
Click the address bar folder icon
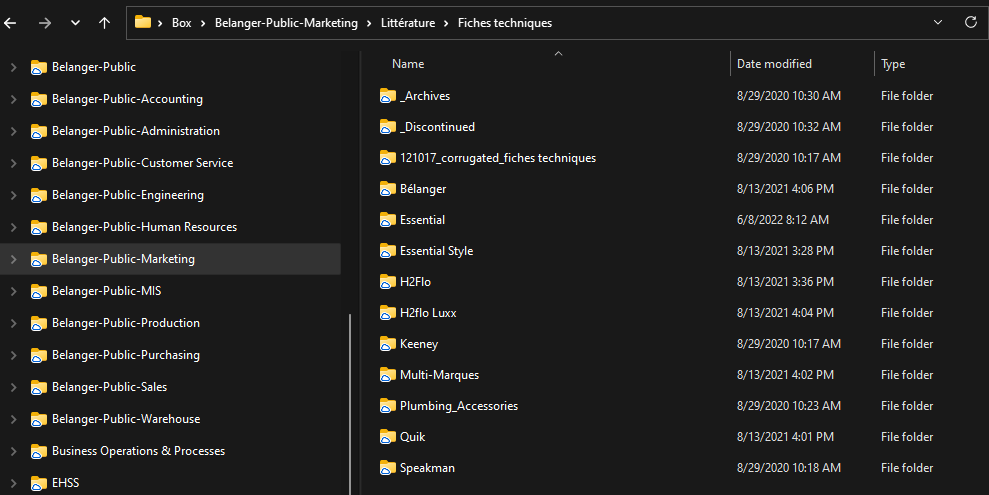point(143,22)
